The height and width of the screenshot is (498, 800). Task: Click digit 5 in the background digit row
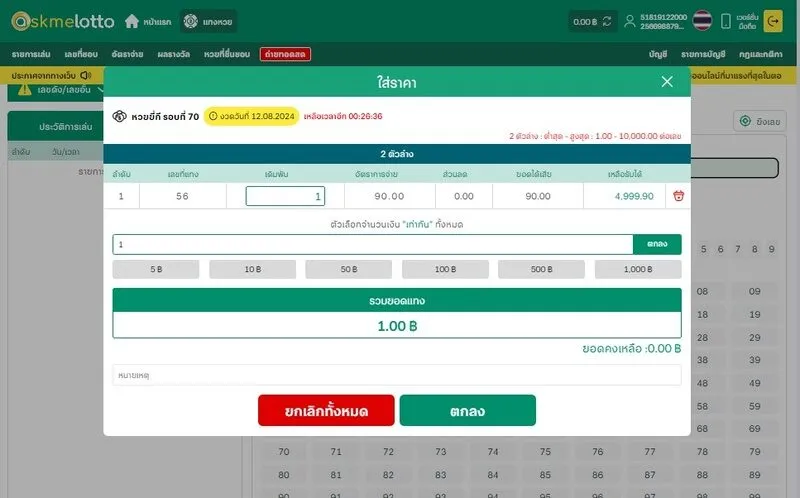point(704,249)
